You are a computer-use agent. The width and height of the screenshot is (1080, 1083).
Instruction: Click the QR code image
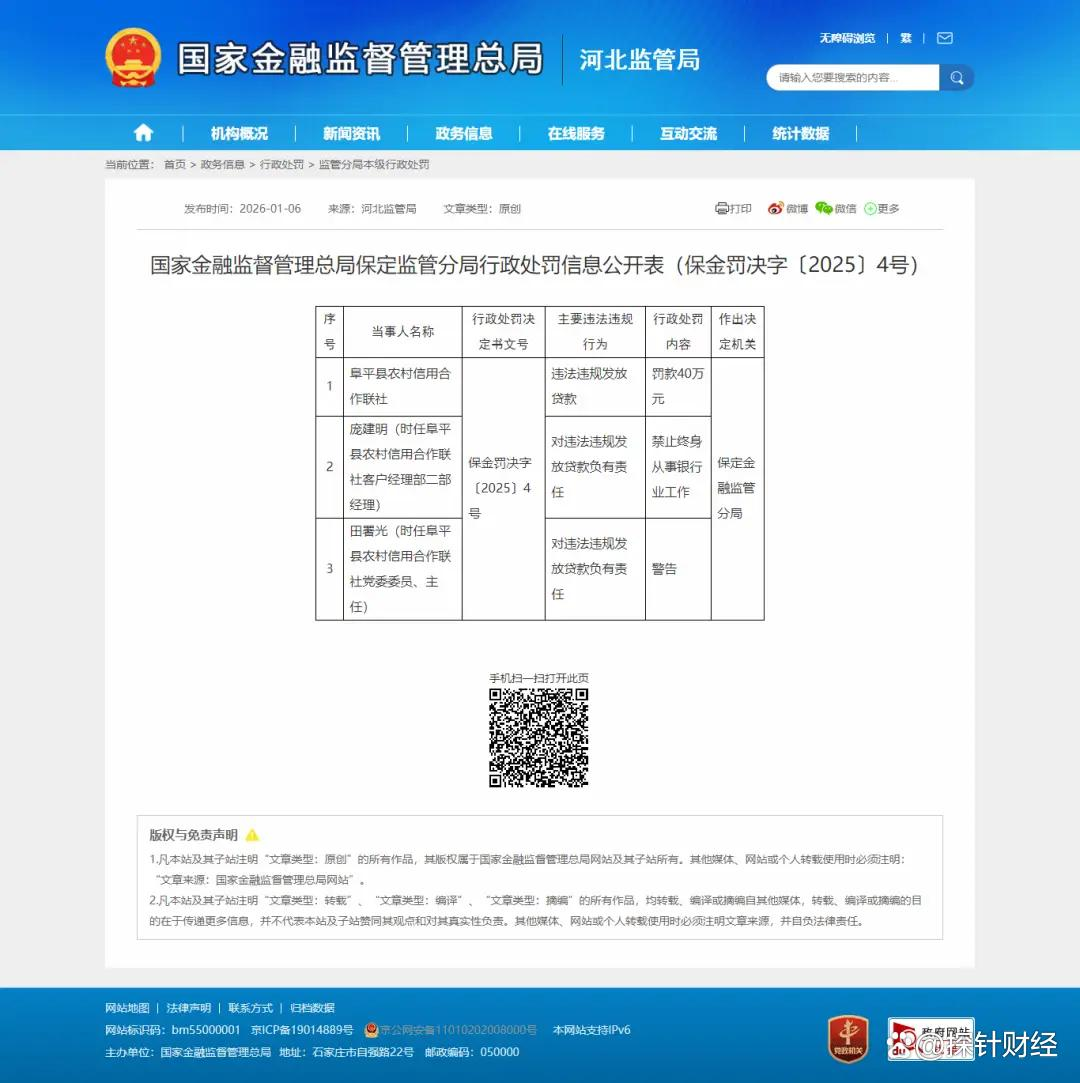(x=538, y=738)
